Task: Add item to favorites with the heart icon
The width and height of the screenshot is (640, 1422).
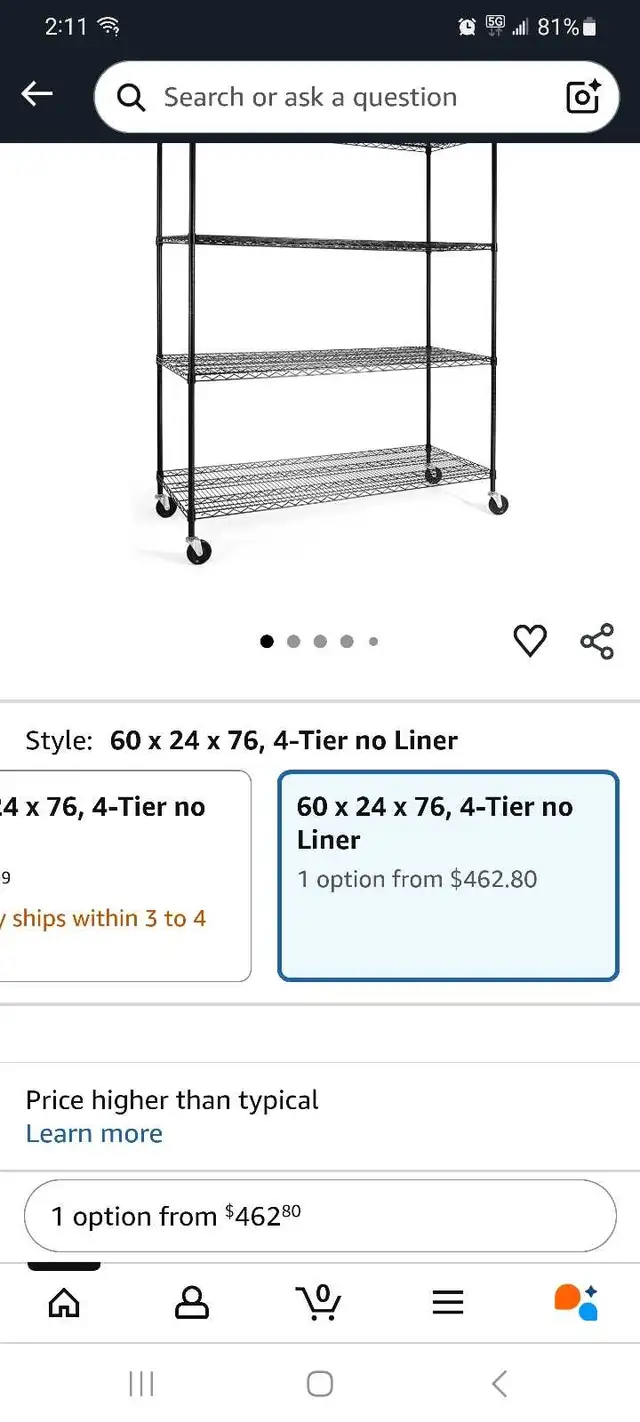Action: coord(530,641)
